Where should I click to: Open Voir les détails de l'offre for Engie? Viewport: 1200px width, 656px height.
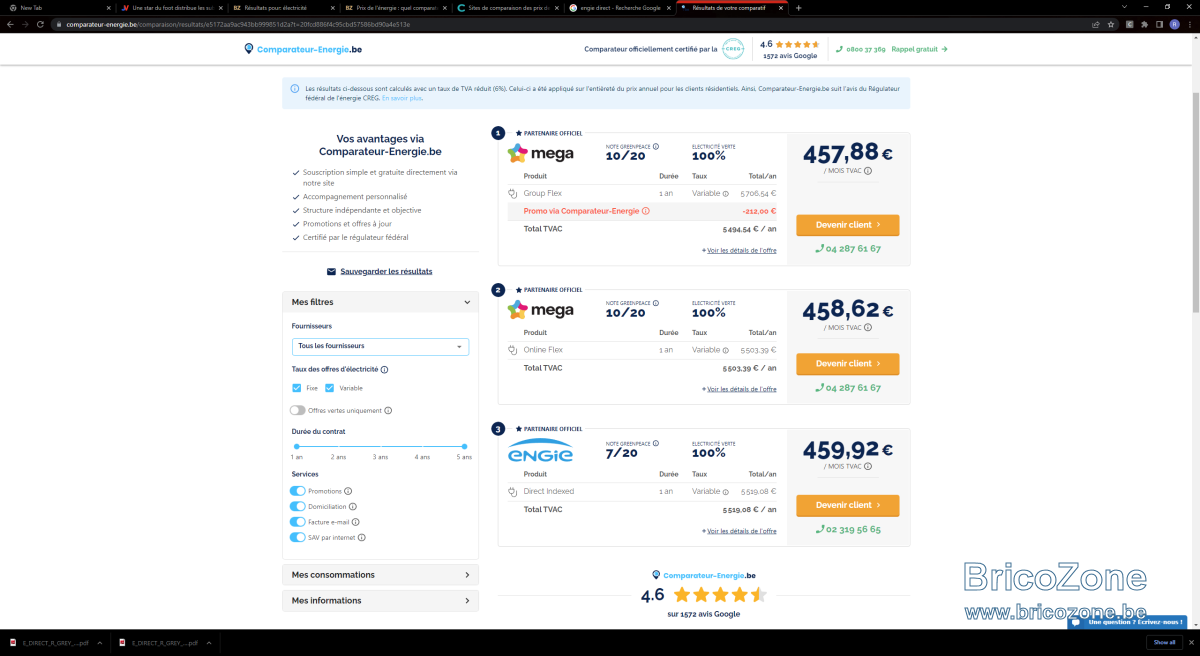[x=741, y=531]
